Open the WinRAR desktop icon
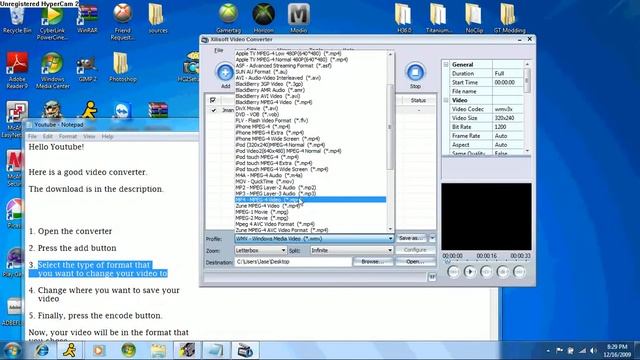 pos(87,19)
